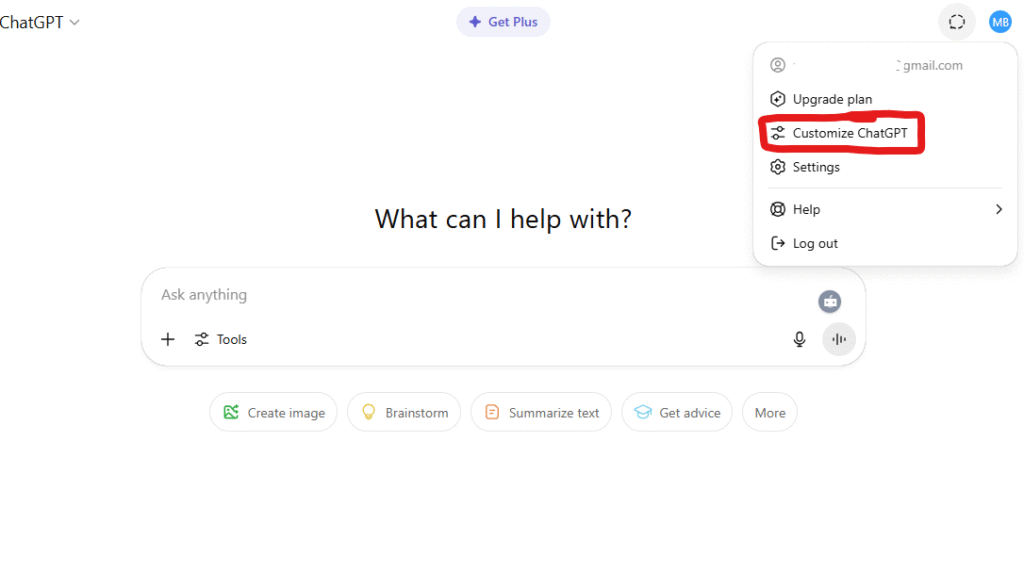
Task: Click the MB profile avatar
Action: (1000, 22)
